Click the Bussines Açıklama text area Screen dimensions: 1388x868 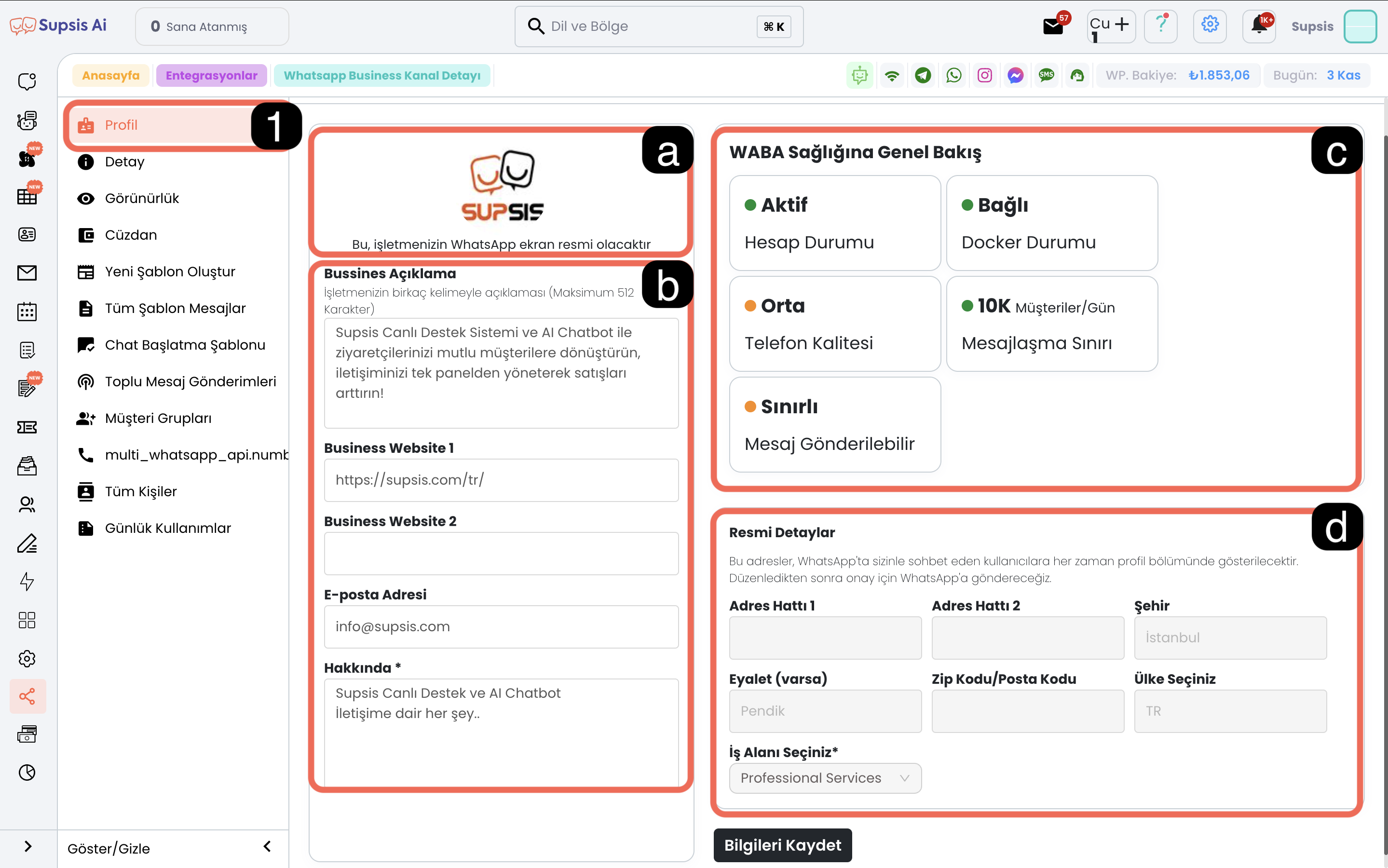(x=501, y=373)
